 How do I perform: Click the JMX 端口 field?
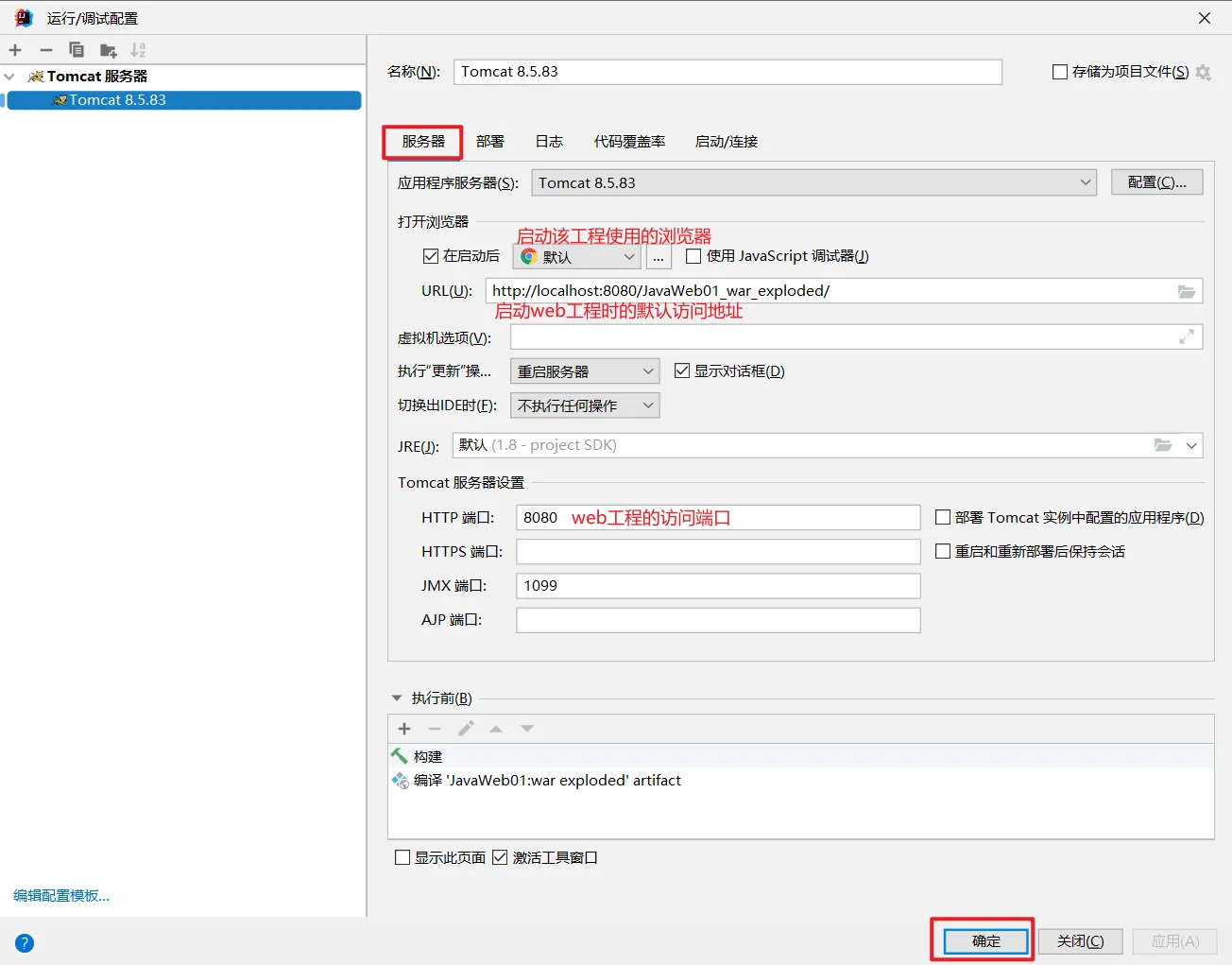click(718, 585)
